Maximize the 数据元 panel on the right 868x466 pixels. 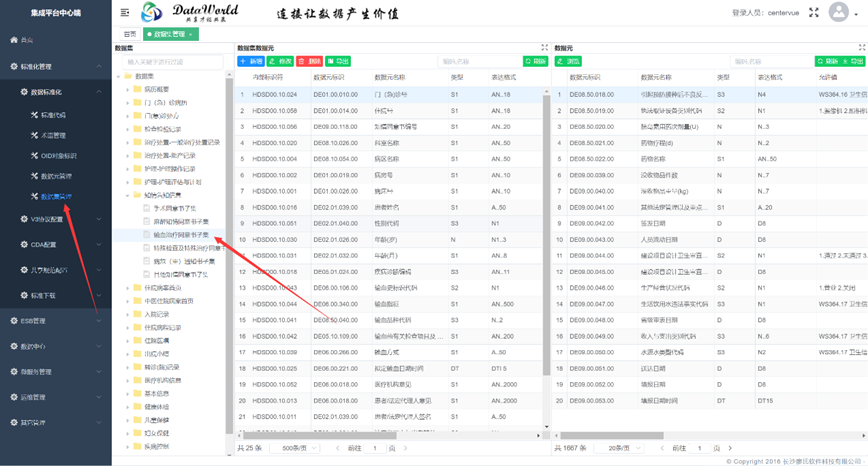coord(862,48)
